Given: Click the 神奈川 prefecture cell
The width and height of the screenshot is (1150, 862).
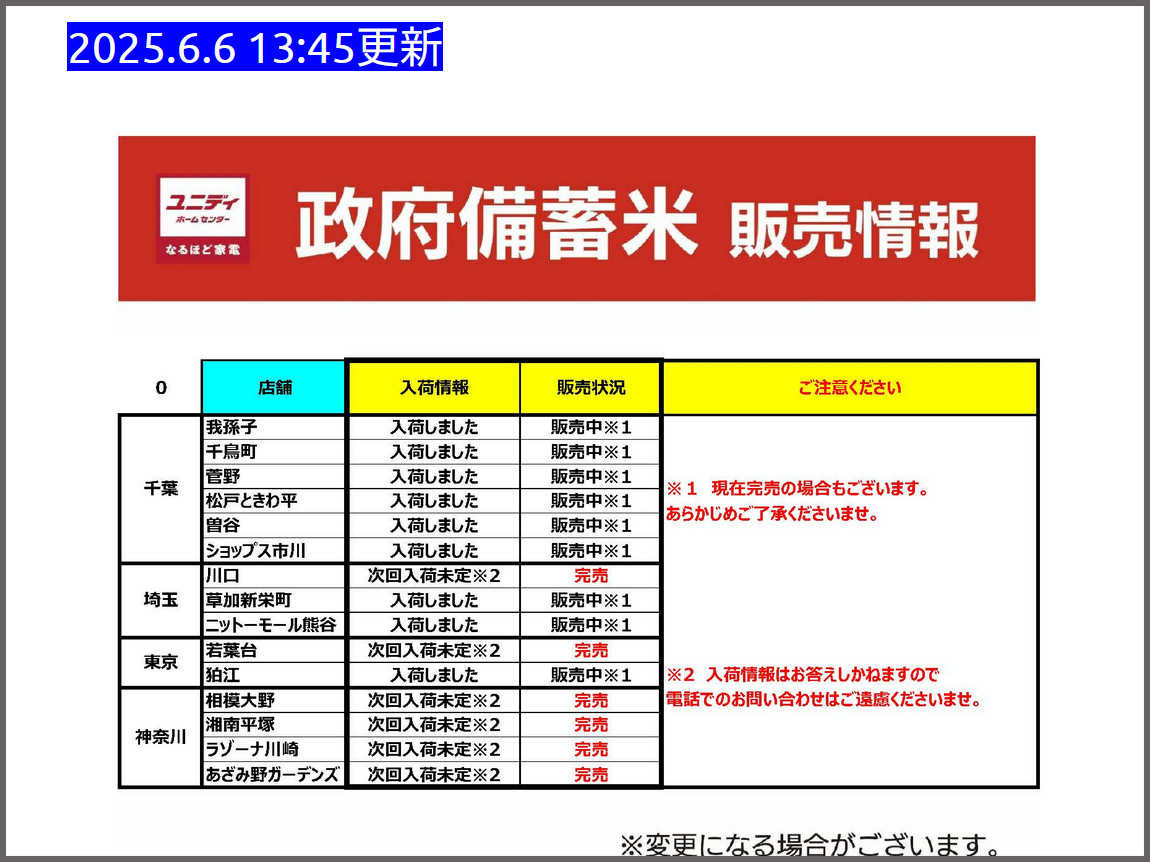Looking at the screenshot, I should (x=161, y=738).
